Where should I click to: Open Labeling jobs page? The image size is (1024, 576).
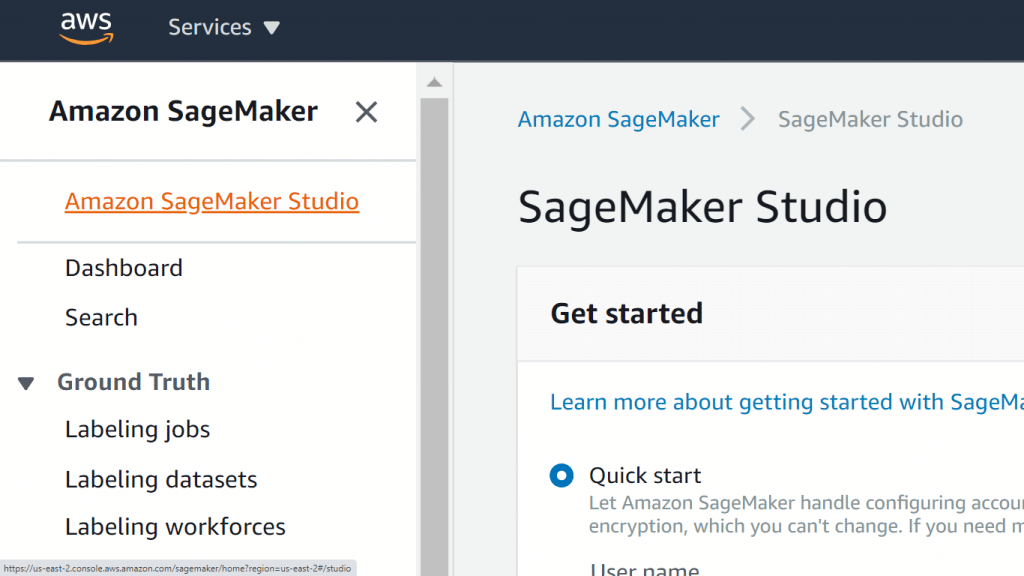click(x=137, y=430)
